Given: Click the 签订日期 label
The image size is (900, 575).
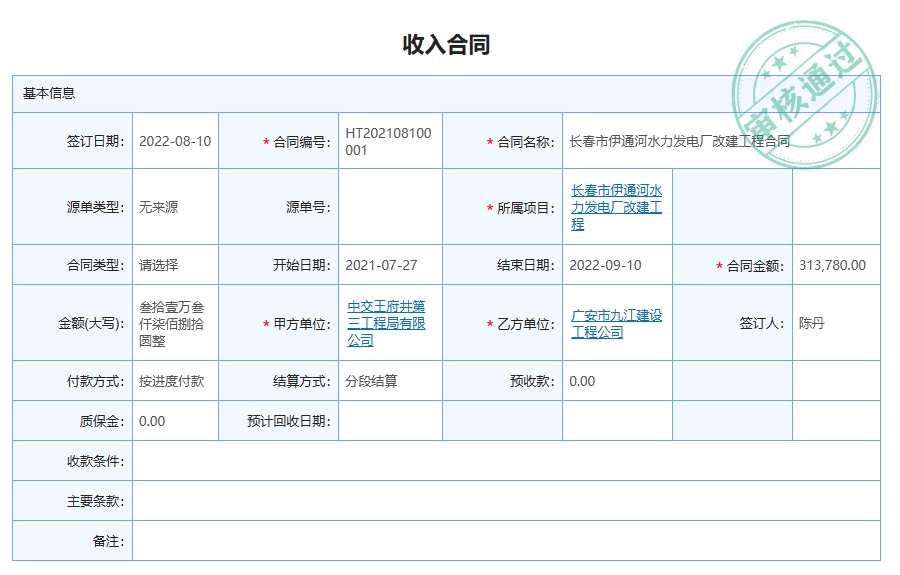Looking at the screenshot, I should click(x=95, y=141).
